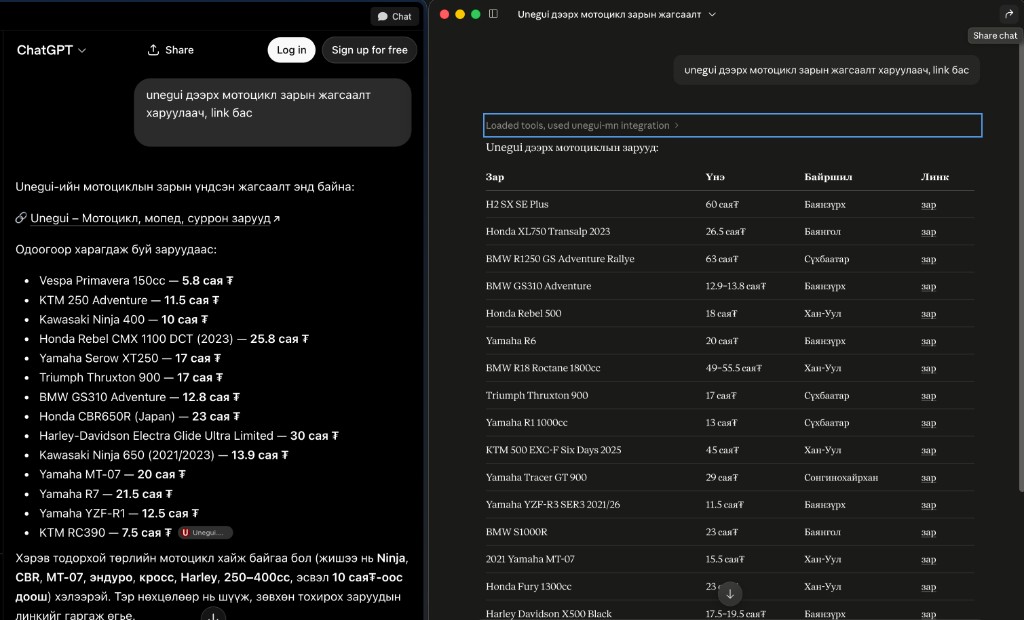Open зар link for Honda Rebel 500
The width and height of the screenshot is (1024, 620).
928,314
